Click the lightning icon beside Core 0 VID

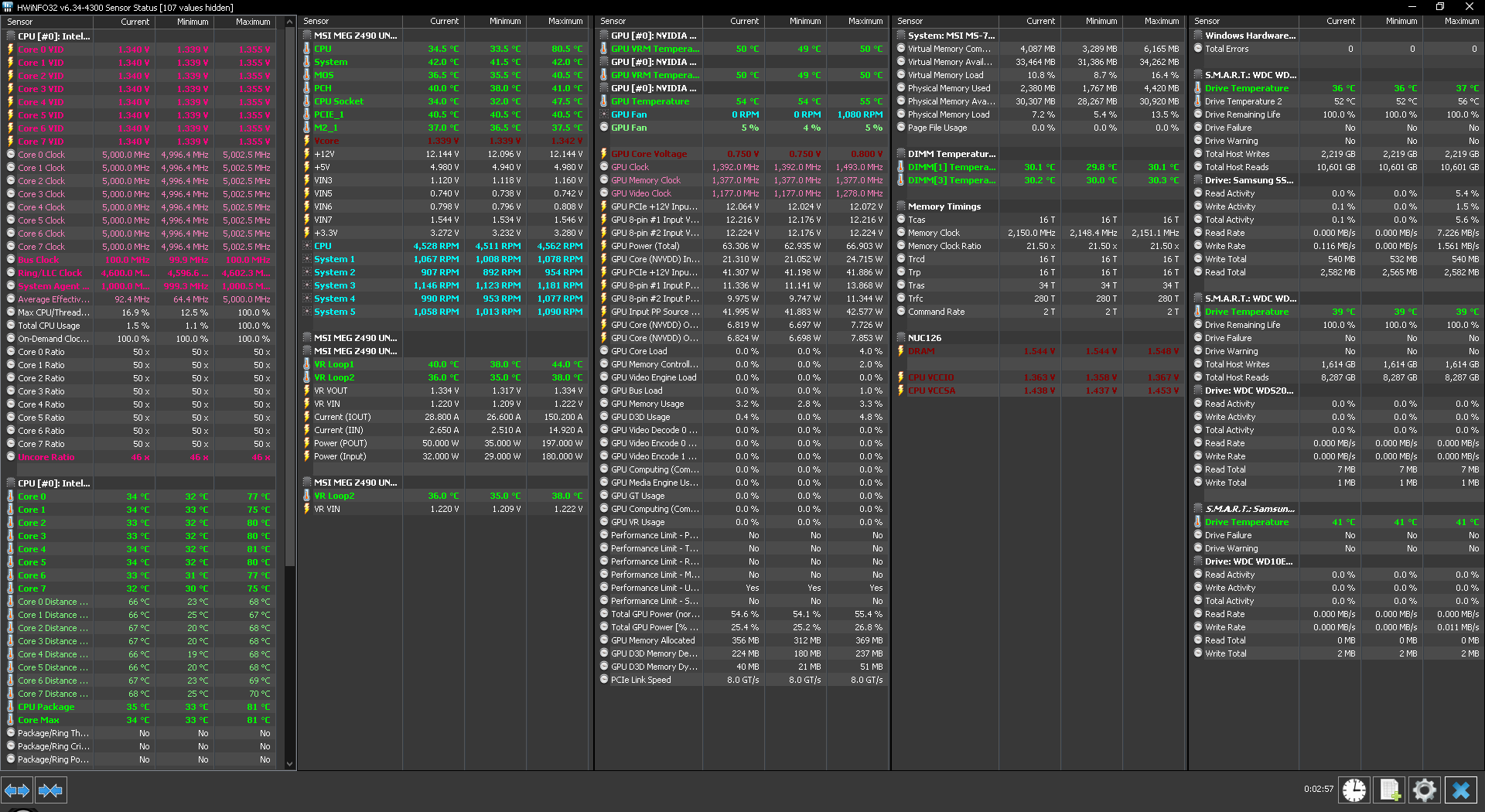[x=11, y=49]
